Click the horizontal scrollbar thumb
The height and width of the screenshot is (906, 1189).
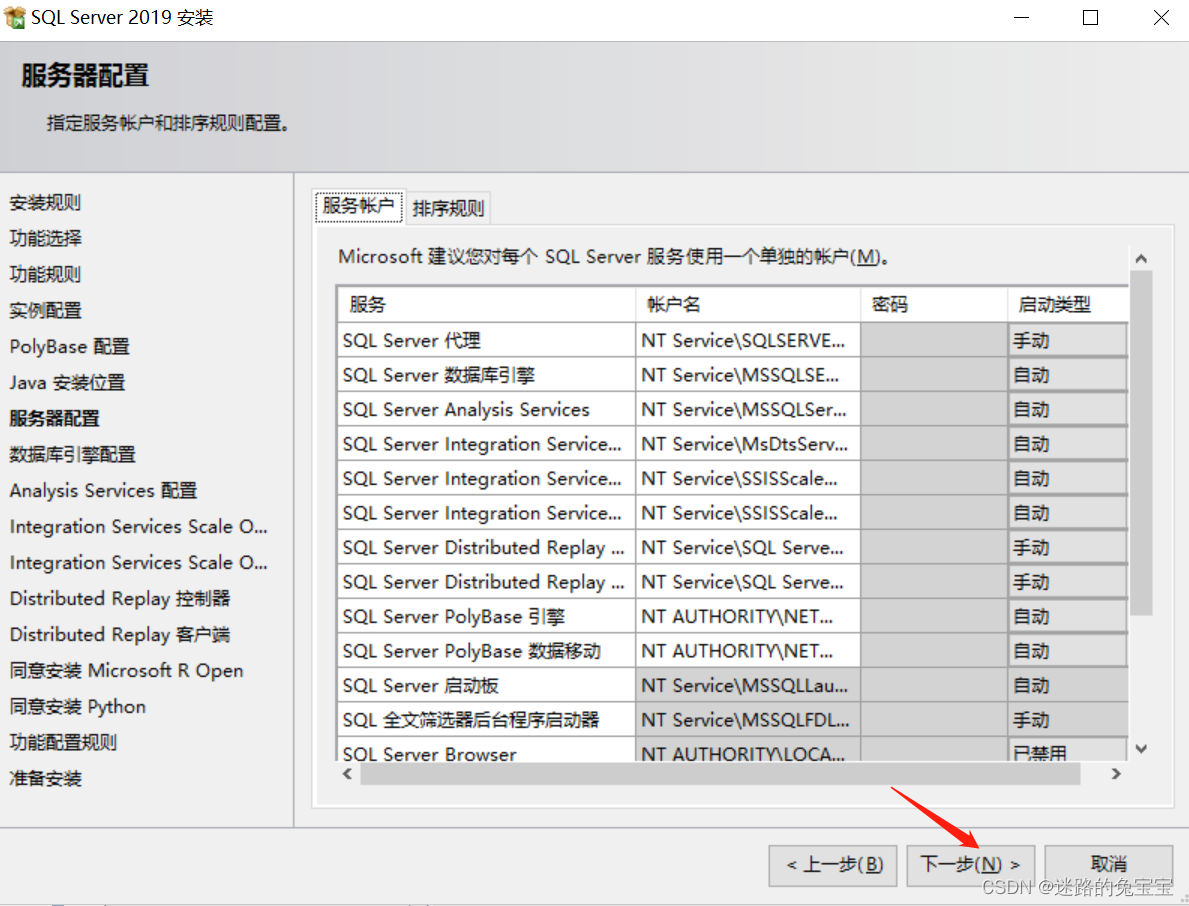(x=720, y=774)
